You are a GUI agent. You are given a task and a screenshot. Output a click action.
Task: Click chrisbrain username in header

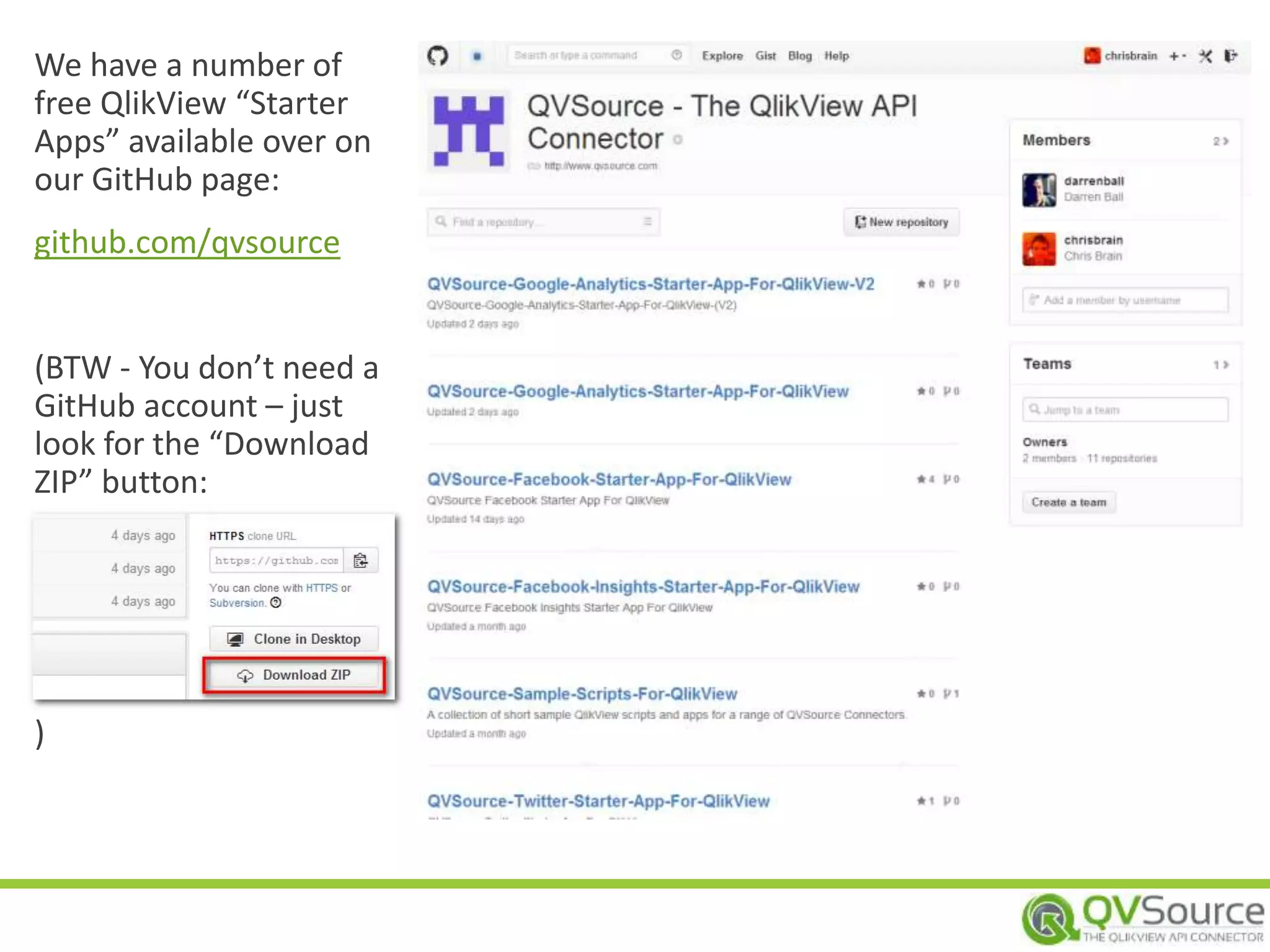1130,56
